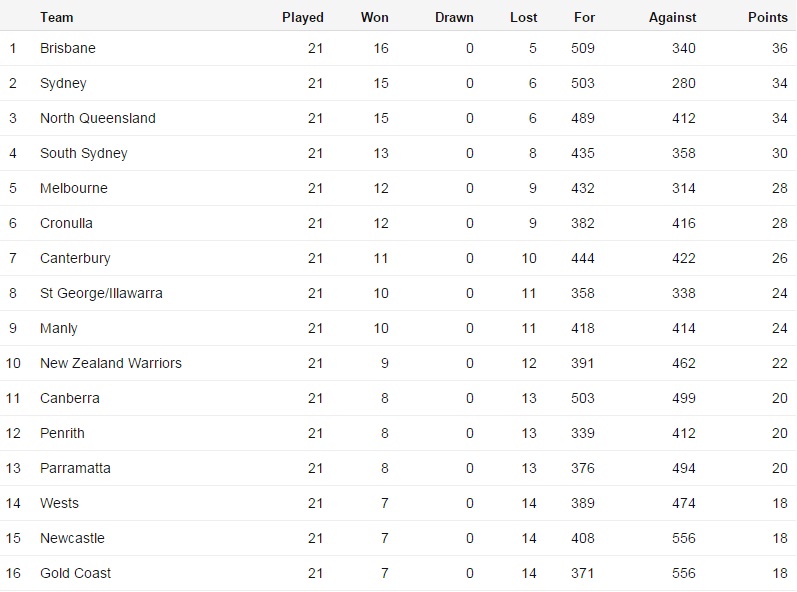Sort by the Played column header
Screen dimensions: 797x592
tap(303, 17)
